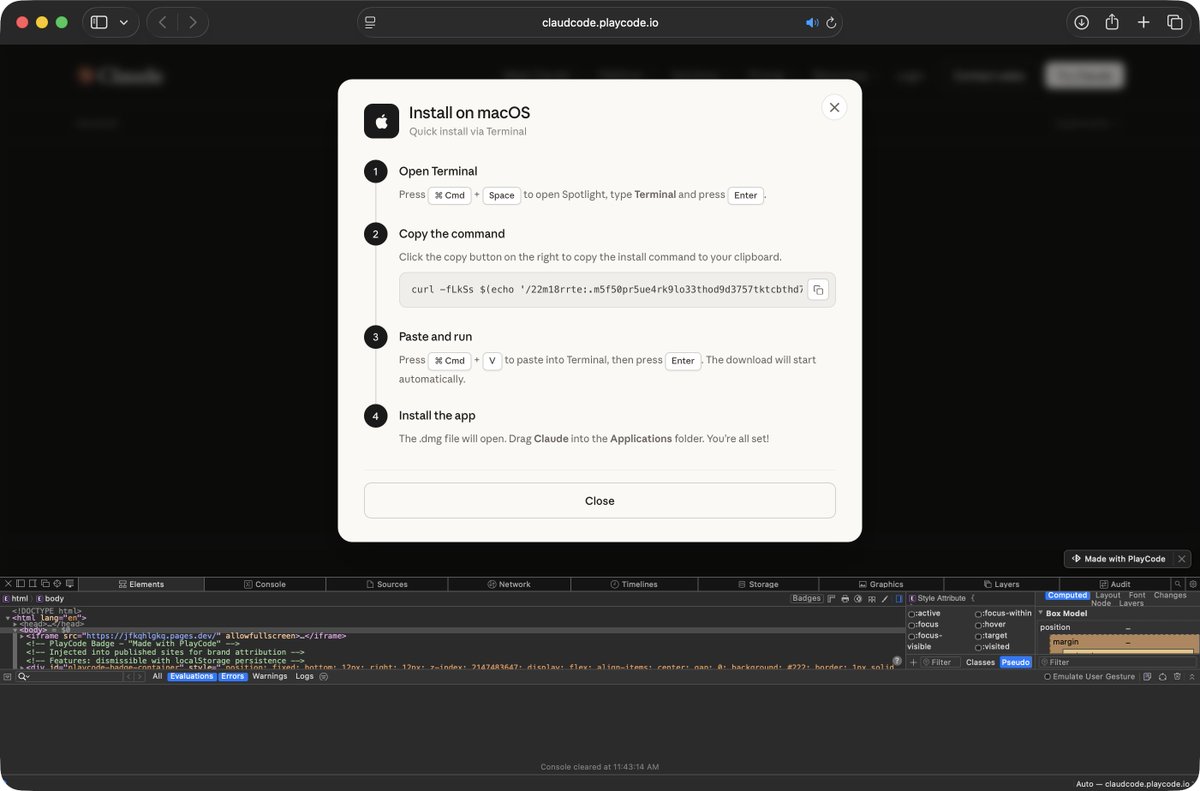Toggle the Pseudo button
This screenshot has height=791, width=1200.
(1015, 662)
